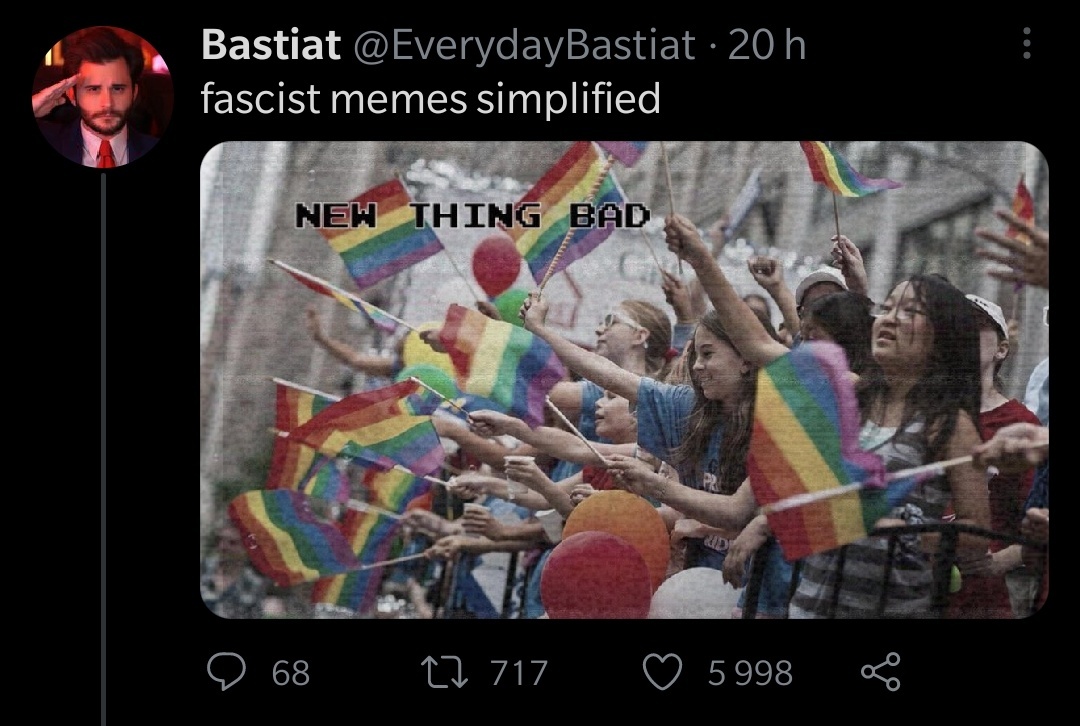
Task: Open the reply comment icon
Action: tap(227, 671)
